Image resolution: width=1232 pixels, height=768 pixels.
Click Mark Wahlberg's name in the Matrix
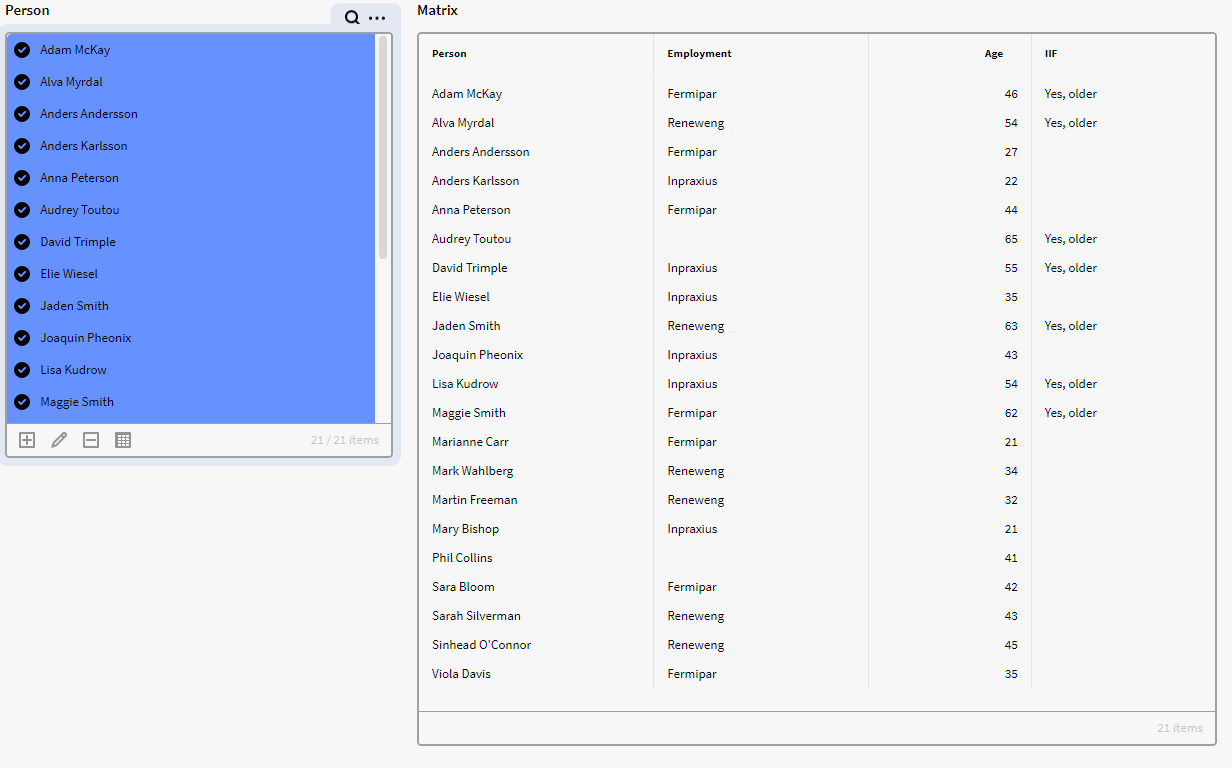(472, 471)
